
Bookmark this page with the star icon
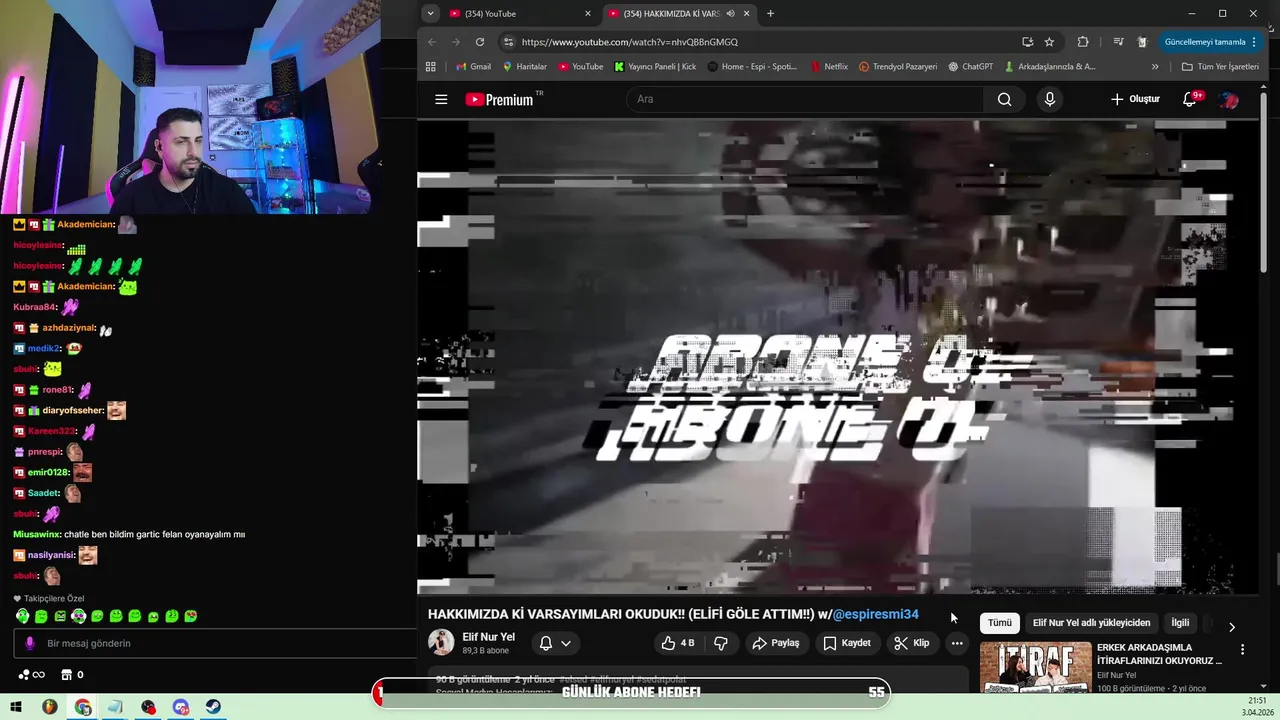point(1049,42)
